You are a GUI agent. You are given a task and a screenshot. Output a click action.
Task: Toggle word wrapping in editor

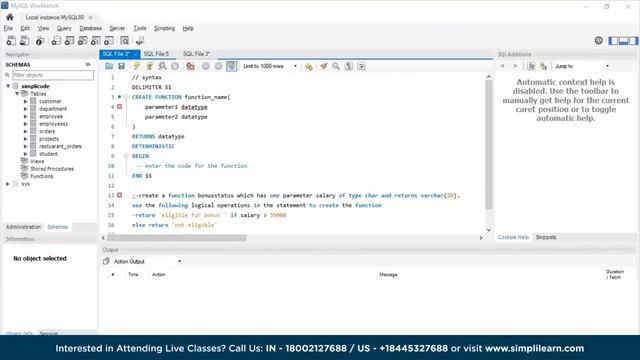(x=361, y=66)
